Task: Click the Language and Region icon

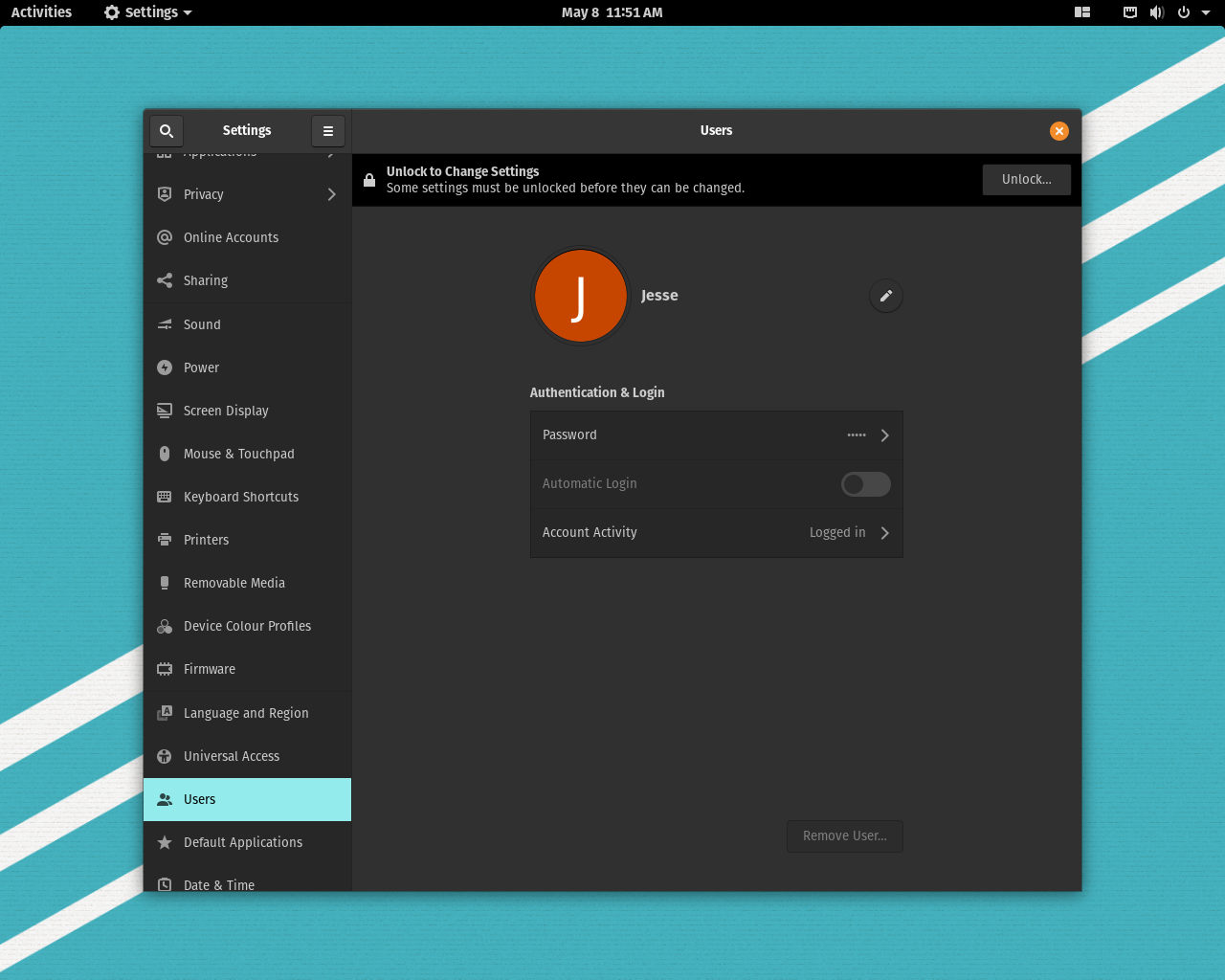Action: coord(165,713)
